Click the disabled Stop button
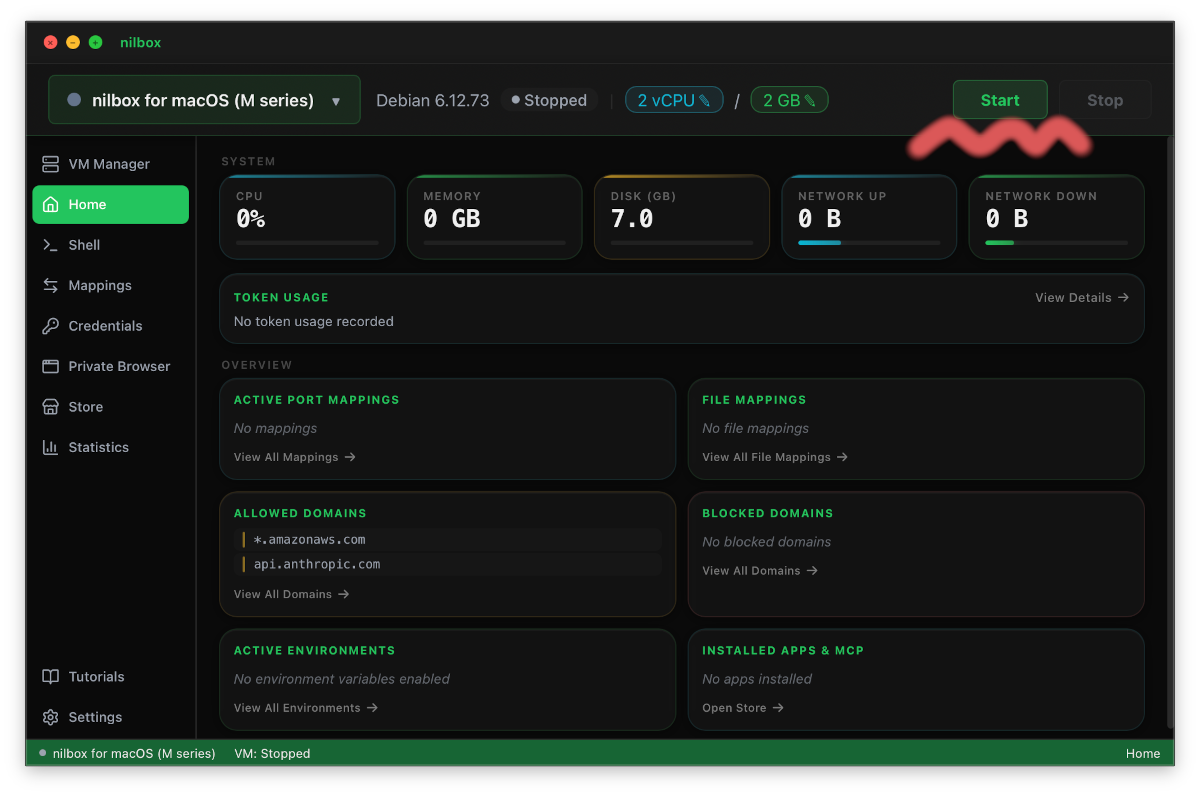 click(x=1104, y=100)
